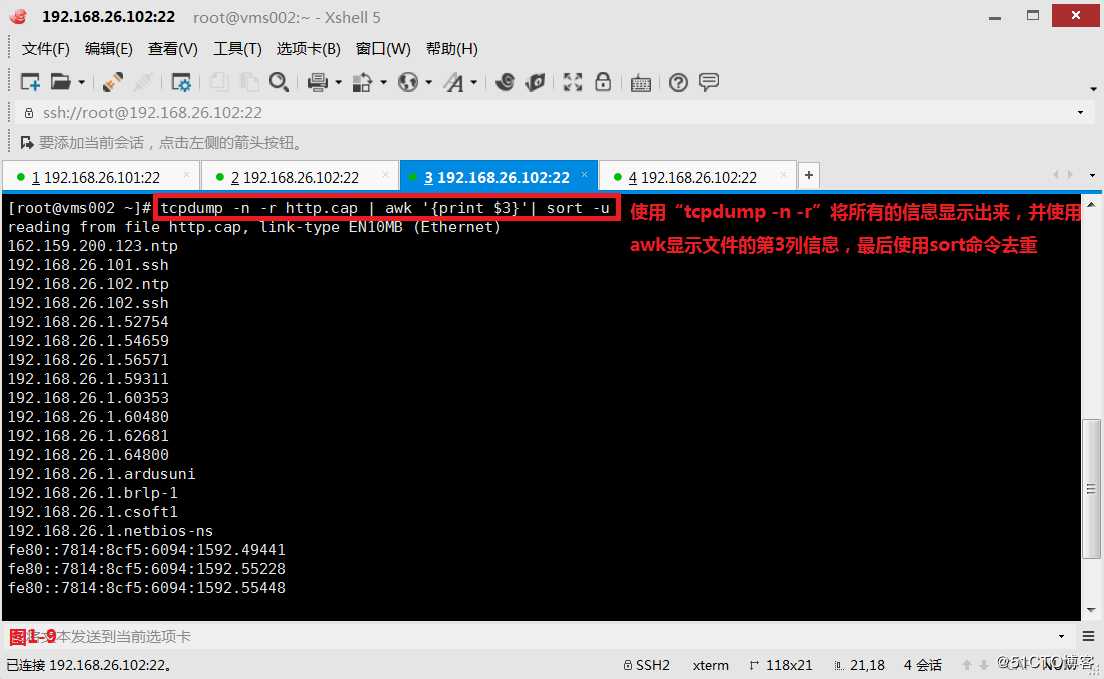Image resolution: width=1104 pixels, height=679 pixels.
Task: Click the Connect/reconnect icon
Action: click(x=113, y=82)
